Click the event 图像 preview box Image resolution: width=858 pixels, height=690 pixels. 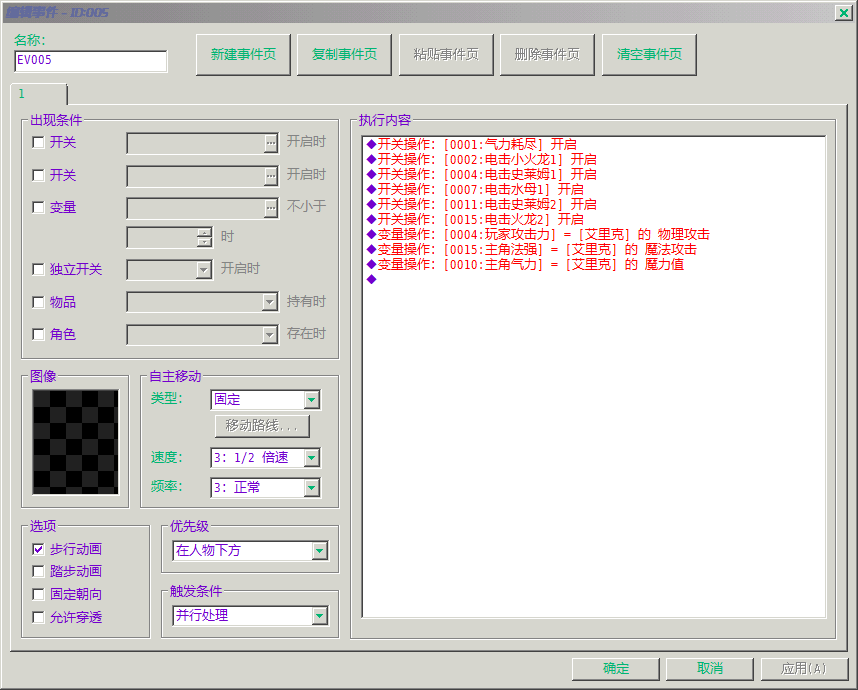pos(75,442)
